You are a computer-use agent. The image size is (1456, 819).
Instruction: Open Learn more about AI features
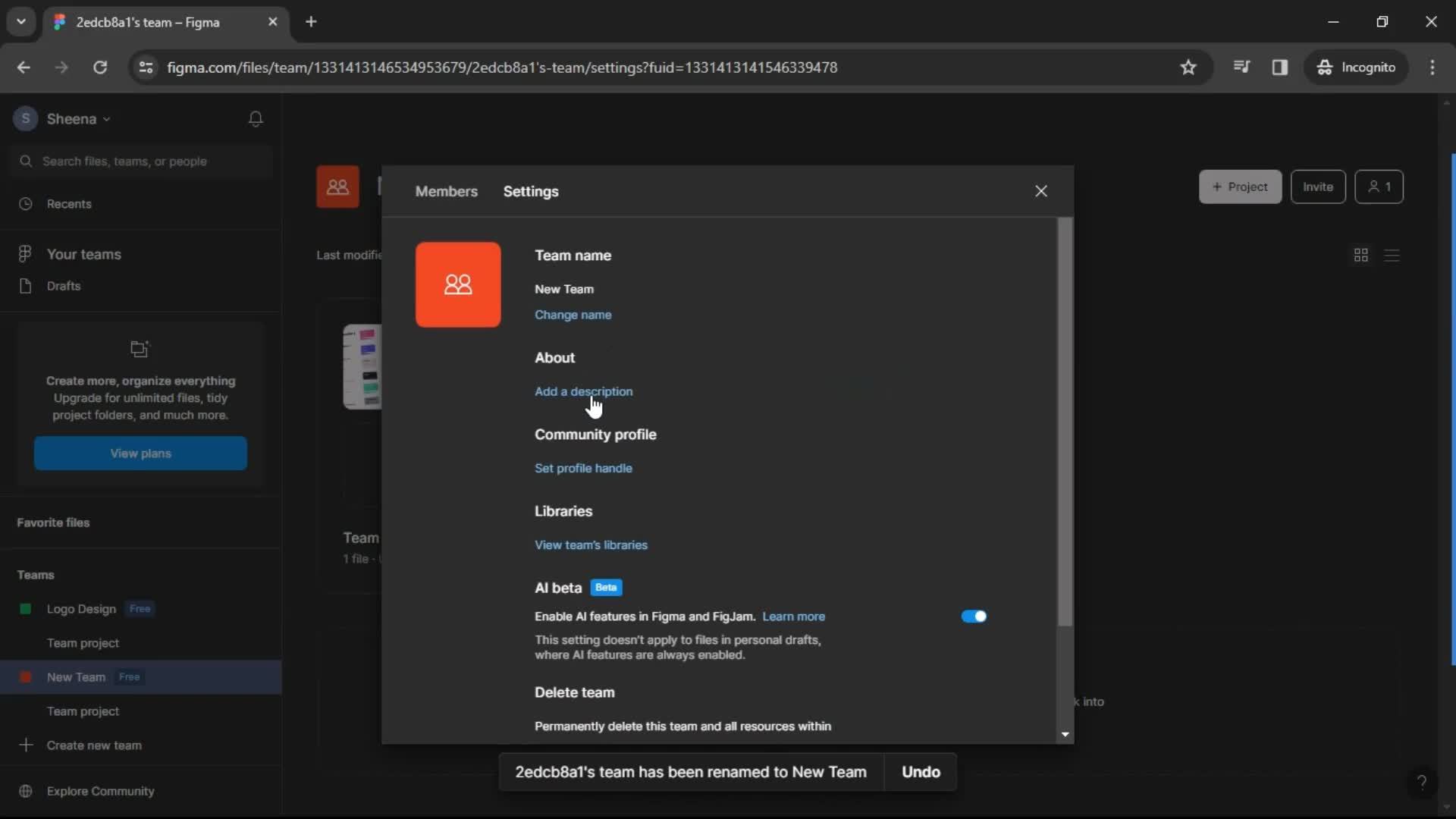pyautogui.click(x=793, y=617)
